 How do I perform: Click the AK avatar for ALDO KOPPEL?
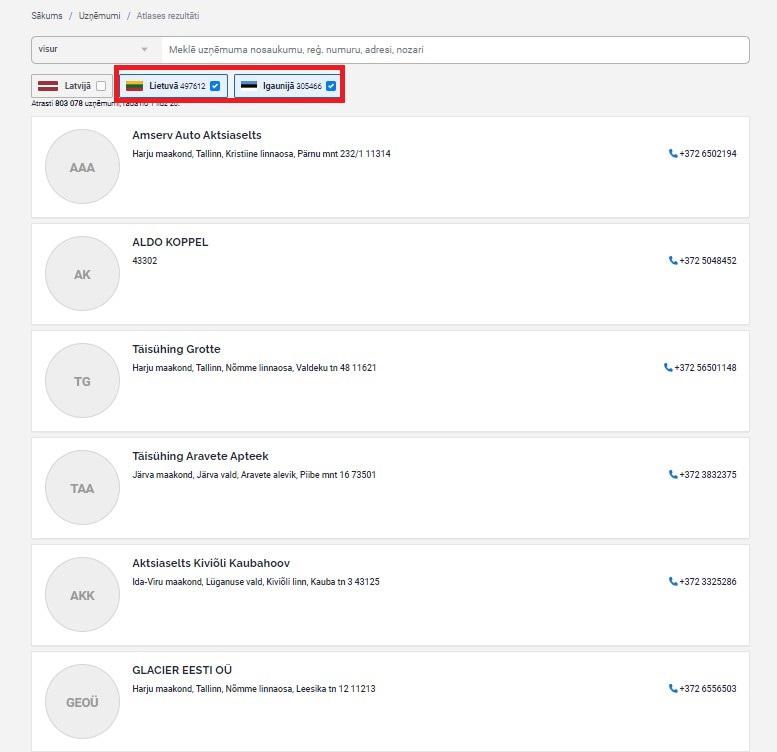point(82,274)
